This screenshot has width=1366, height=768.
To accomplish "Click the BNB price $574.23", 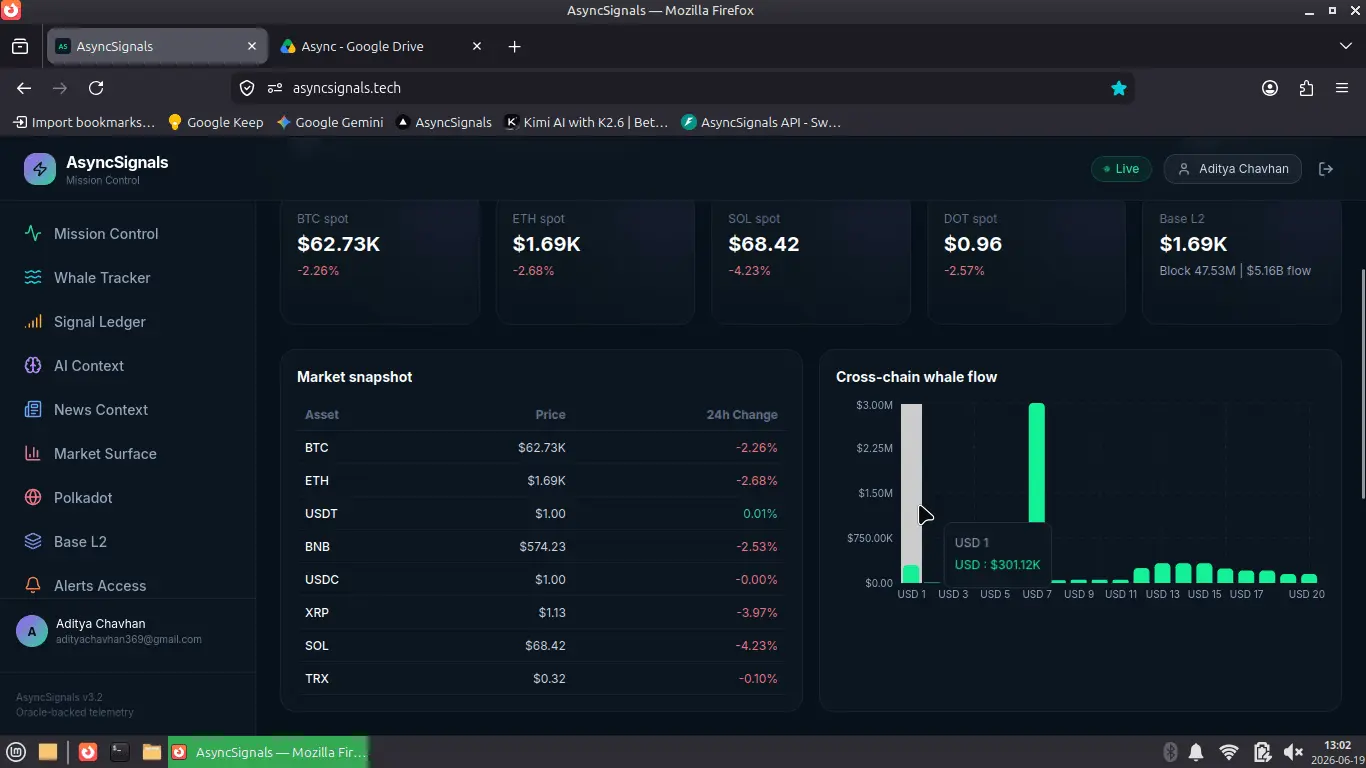I will click(542, 547).
